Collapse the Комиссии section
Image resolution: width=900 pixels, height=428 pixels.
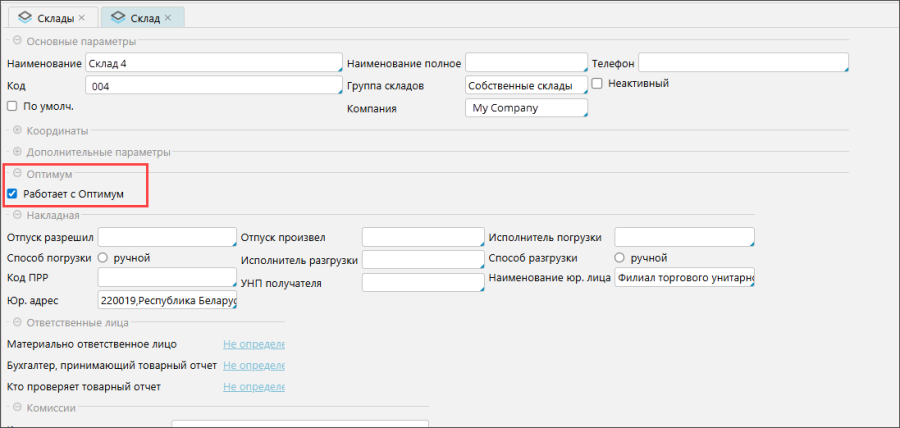coord(17,407)
